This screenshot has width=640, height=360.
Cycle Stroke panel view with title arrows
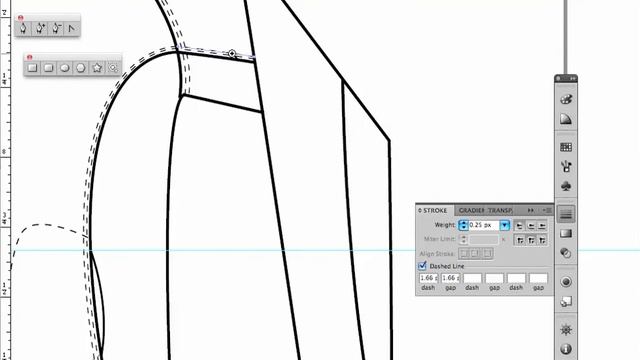[420, 211]
